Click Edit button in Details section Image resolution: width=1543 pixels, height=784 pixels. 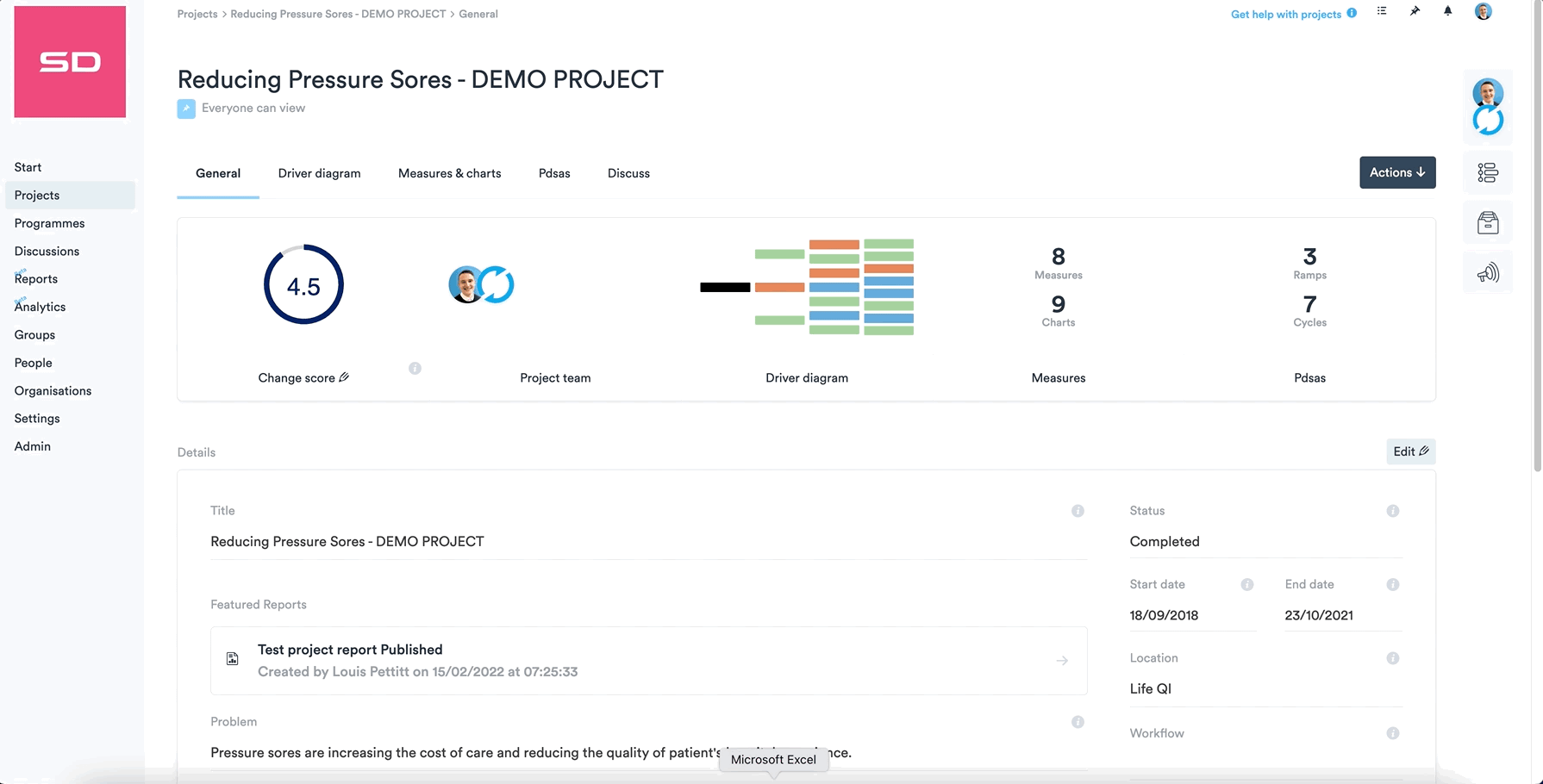point(1410,451)
